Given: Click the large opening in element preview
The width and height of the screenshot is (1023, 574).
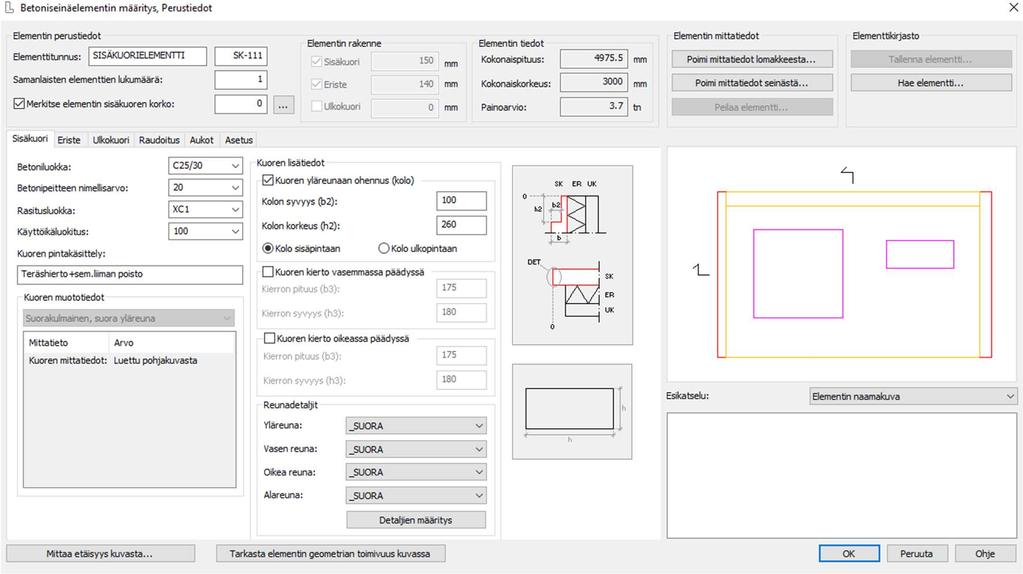Looking at the screenshot, I should tap(798, 273).
